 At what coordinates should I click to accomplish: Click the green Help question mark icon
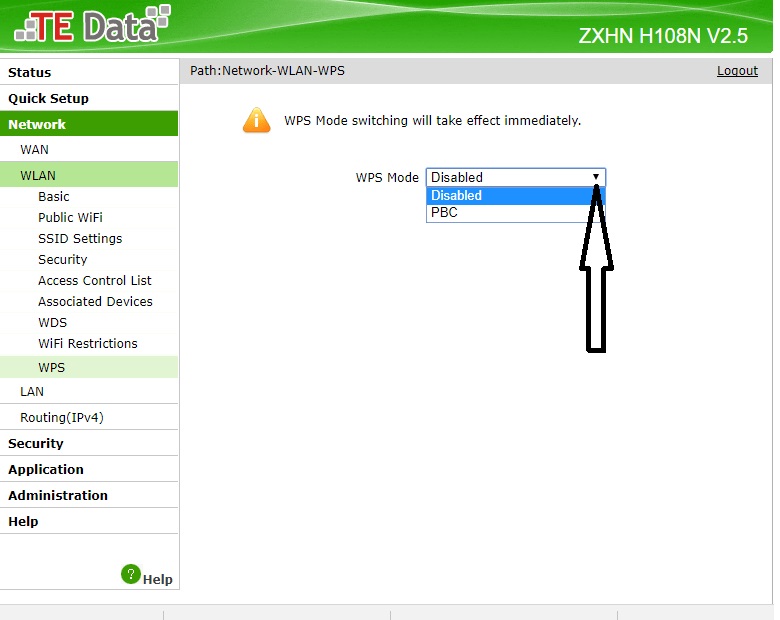click(131, 574)
